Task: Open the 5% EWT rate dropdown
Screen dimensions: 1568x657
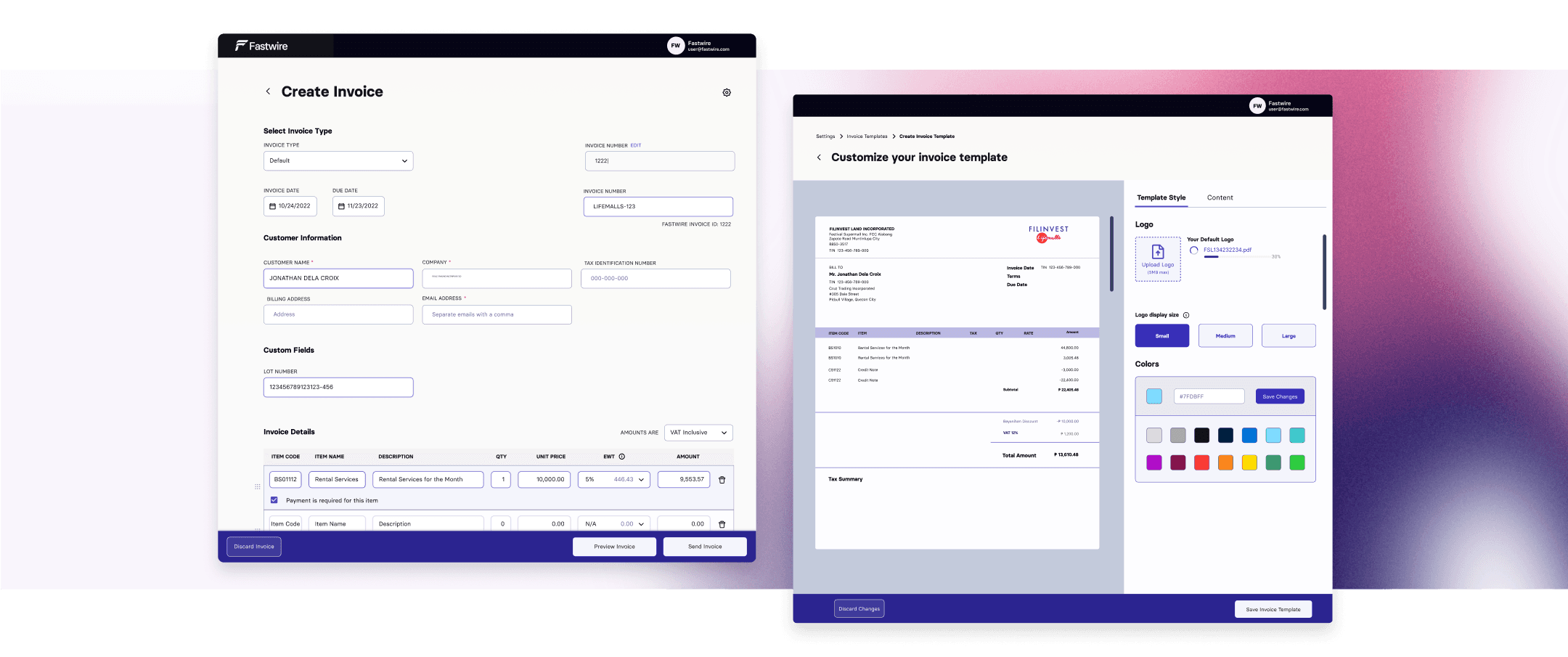Action: coord(613,480)
